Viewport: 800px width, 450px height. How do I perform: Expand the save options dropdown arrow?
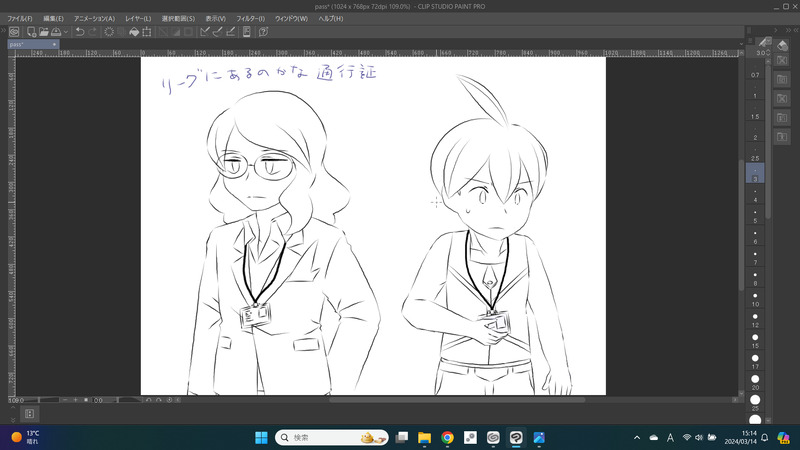coord(66,32)
